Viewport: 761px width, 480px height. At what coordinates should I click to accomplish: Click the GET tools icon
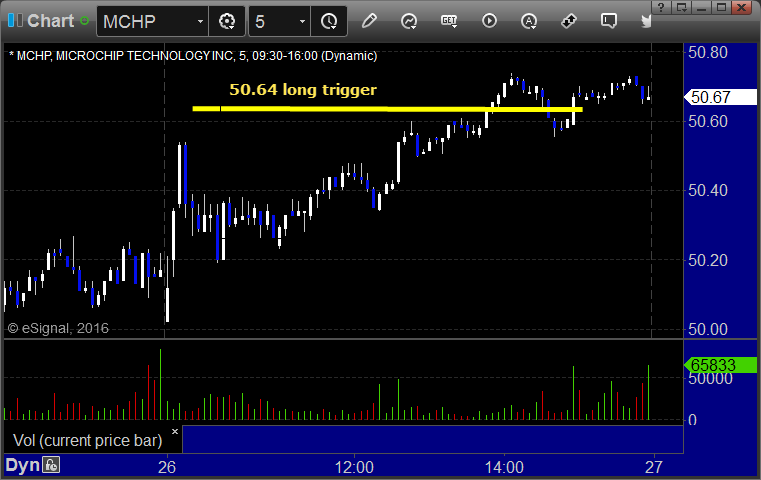[x=449, y=21]
